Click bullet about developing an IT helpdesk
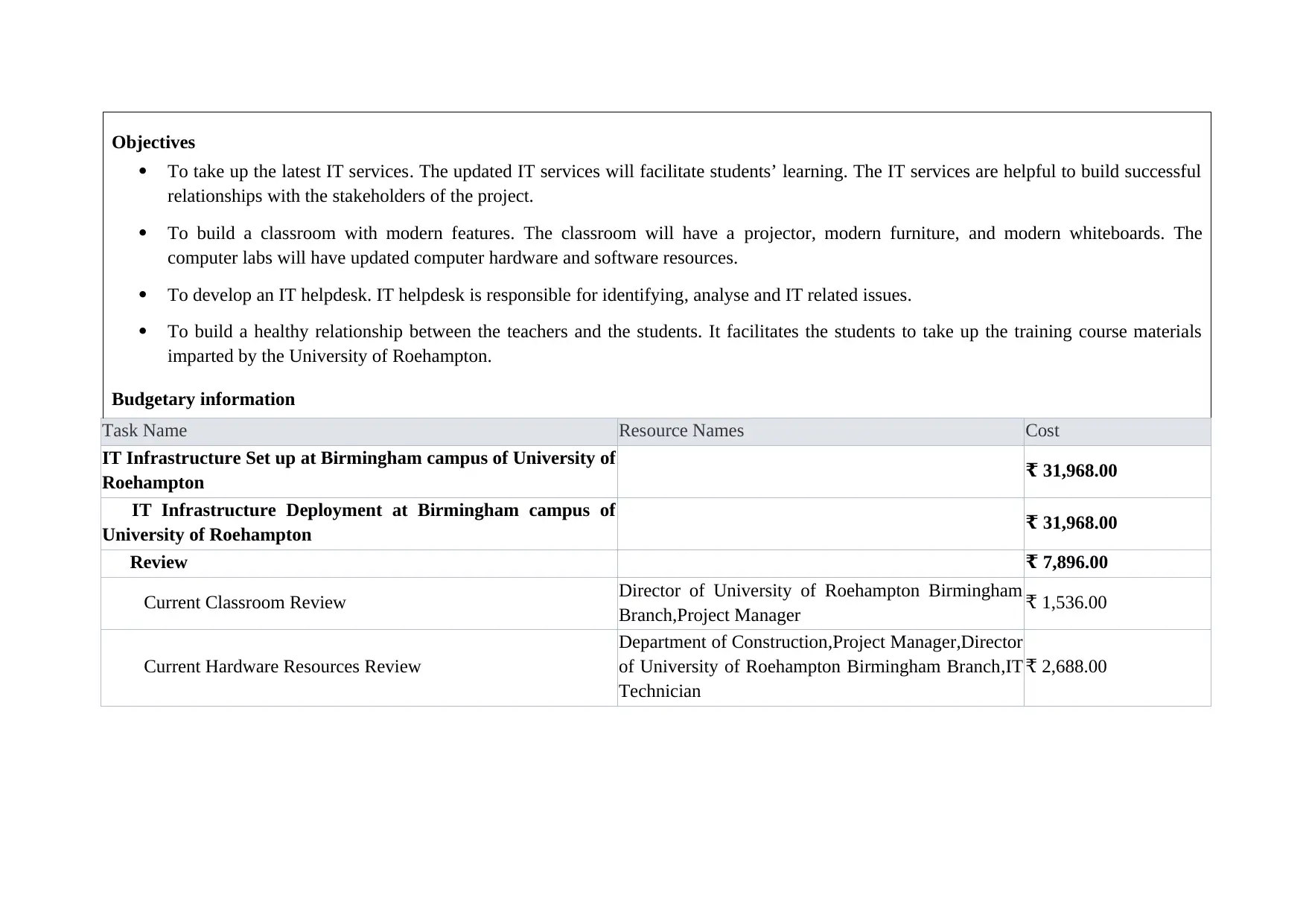This screenshot has width=1306, height=924. (x=539, y=295)
